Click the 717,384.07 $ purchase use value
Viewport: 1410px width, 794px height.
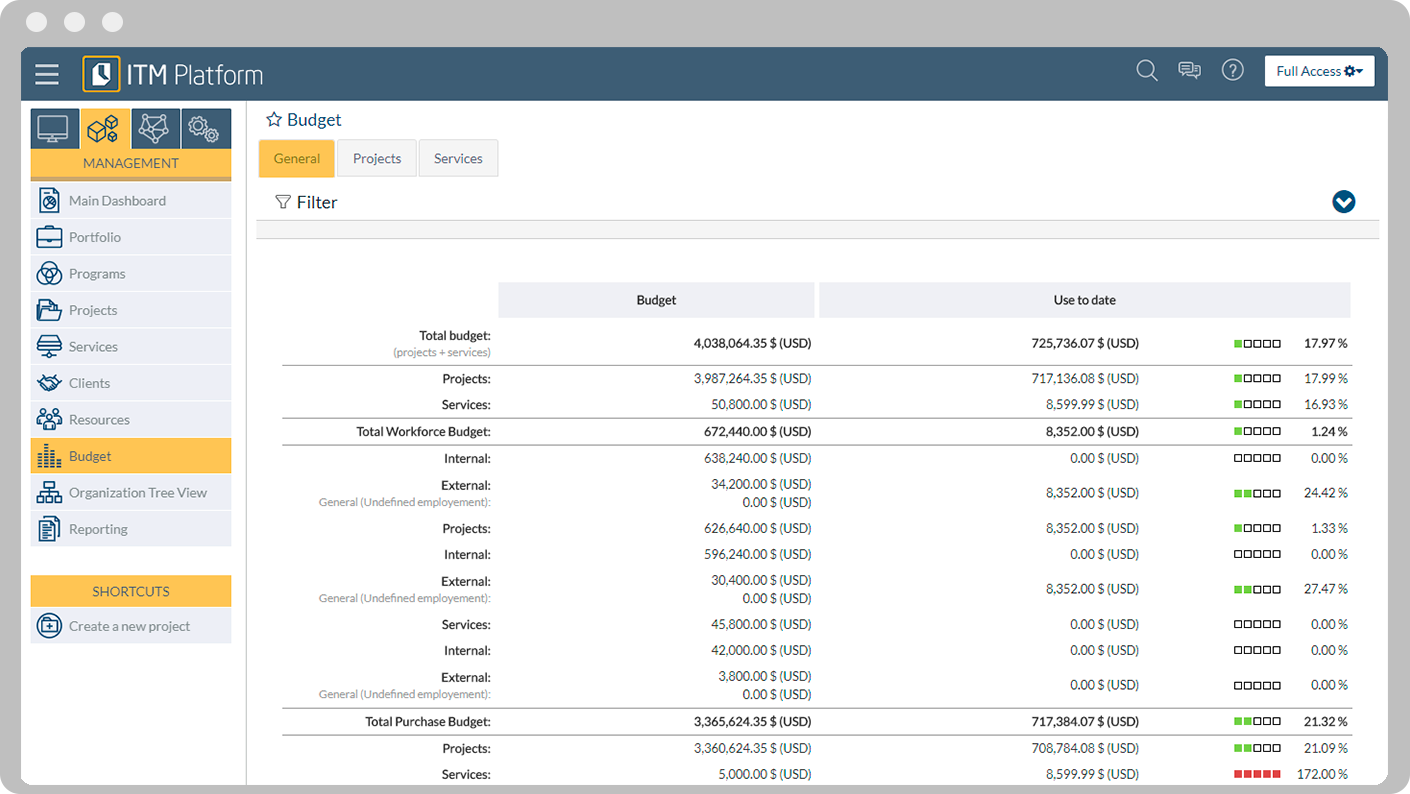[1085, 722]
